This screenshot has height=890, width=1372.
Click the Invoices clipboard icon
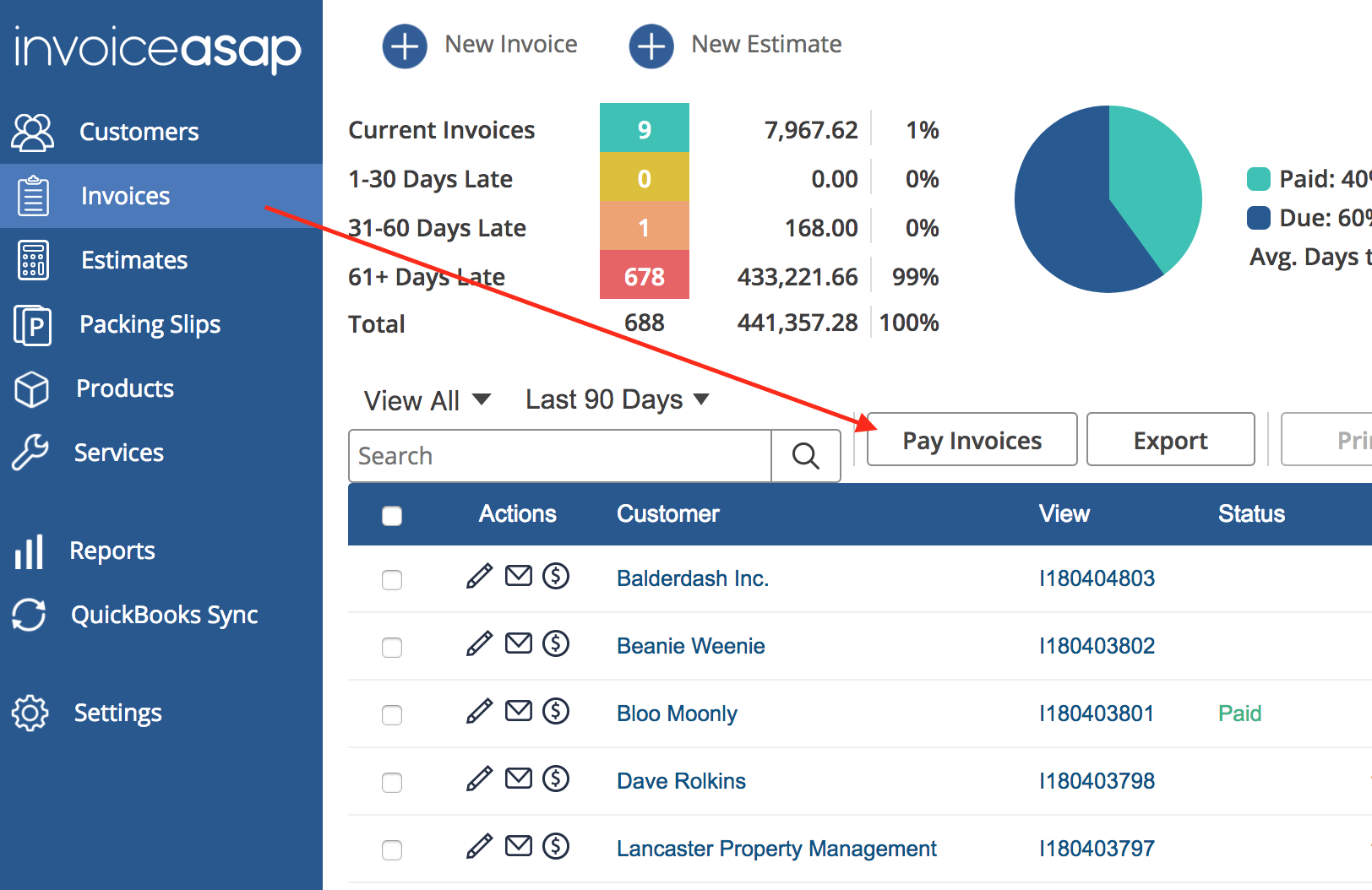[x=33, y=196]
